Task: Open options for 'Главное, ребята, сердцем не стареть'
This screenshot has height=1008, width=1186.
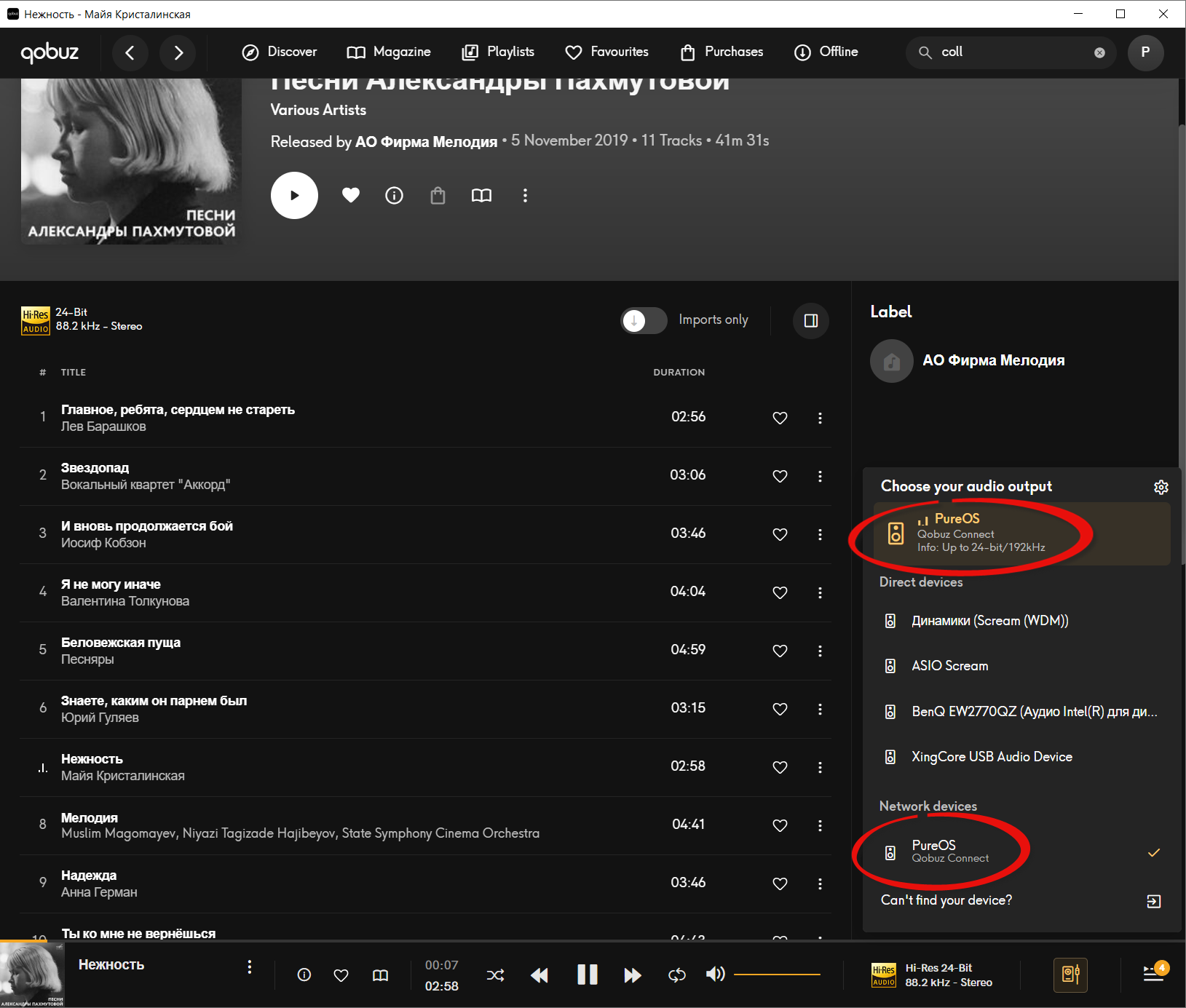Action: click(820, 418)
